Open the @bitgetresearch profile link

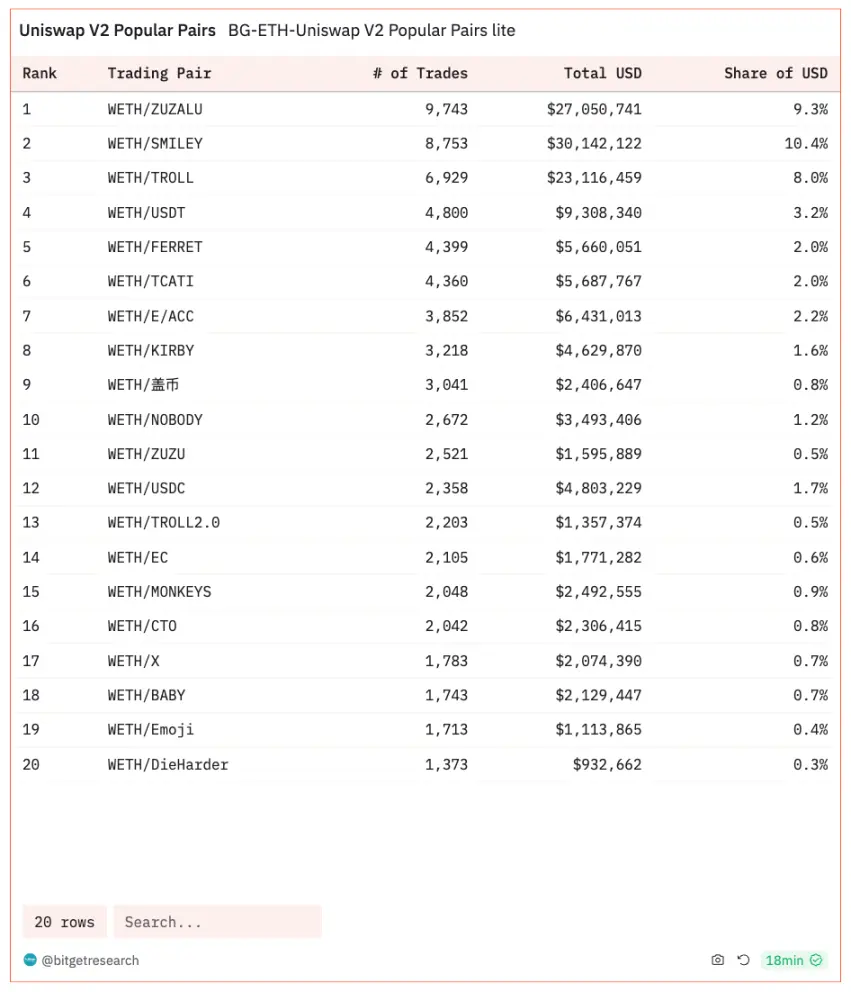90,960
